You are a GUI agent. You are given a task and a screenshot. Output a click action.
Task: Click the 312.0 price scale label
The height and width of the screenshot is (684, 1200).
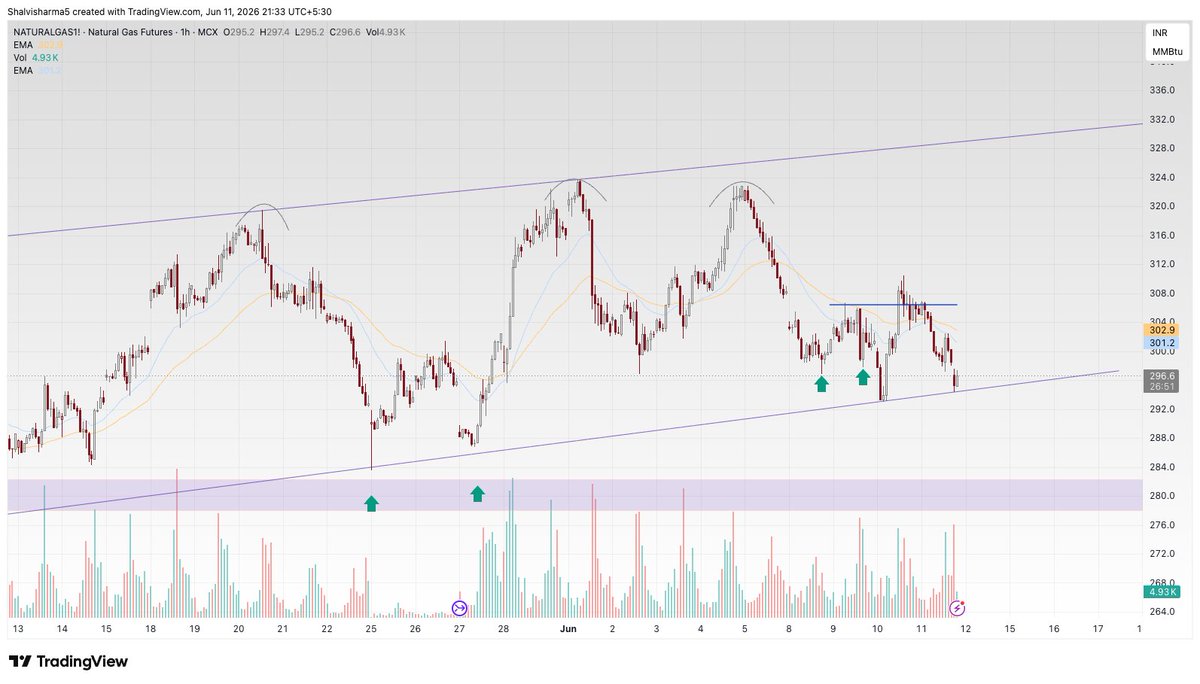pyautogui.click(x=1161, y=265)
